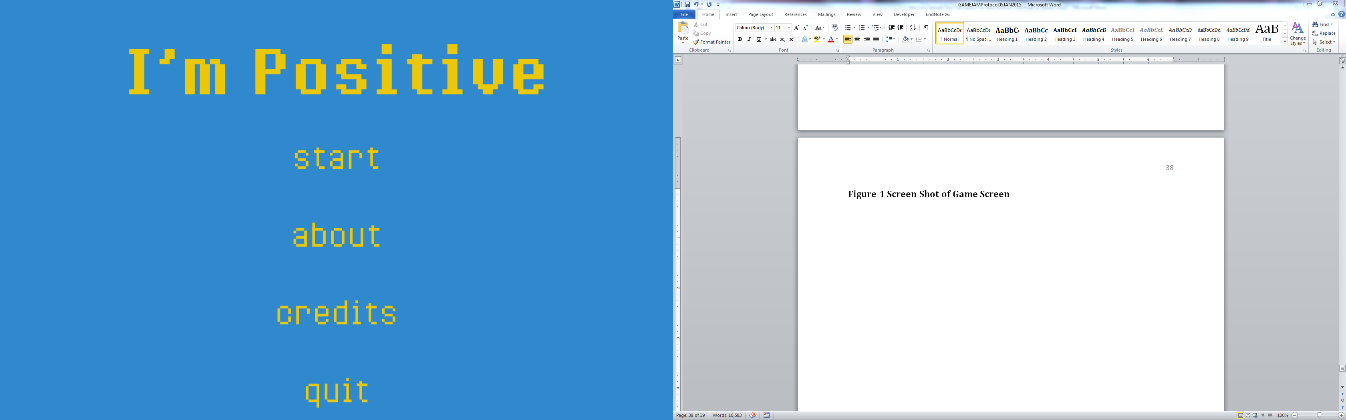Click Find in the Editing group
The height and width of the screenshot is (420, 1346).
point(1322,24)
